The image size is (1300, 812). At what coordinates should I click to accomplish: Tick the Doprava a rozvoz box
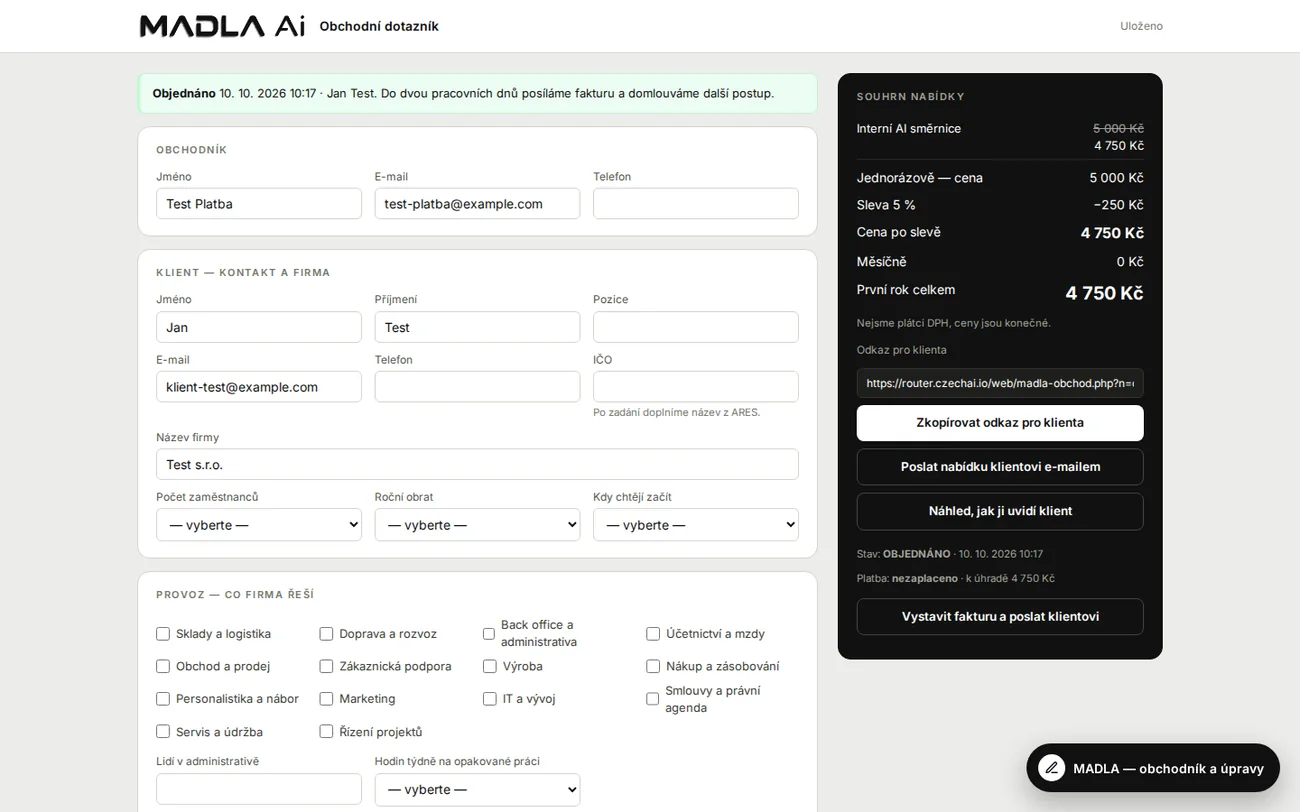tap(326, 634)
